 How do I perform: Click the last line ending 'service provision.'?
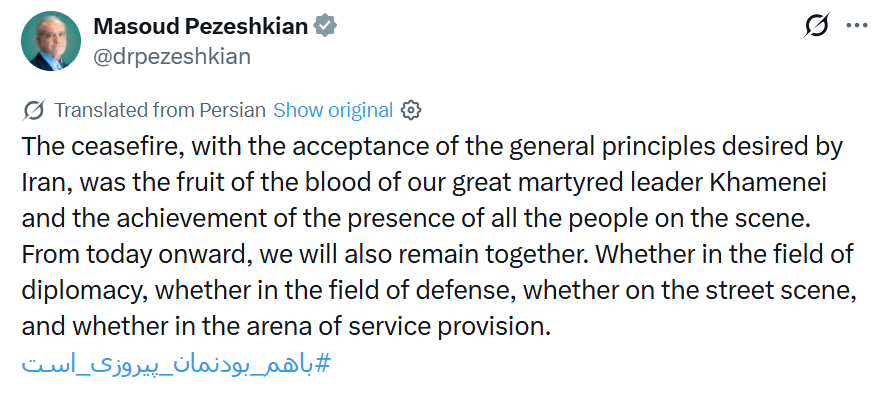tap(285, 326)
